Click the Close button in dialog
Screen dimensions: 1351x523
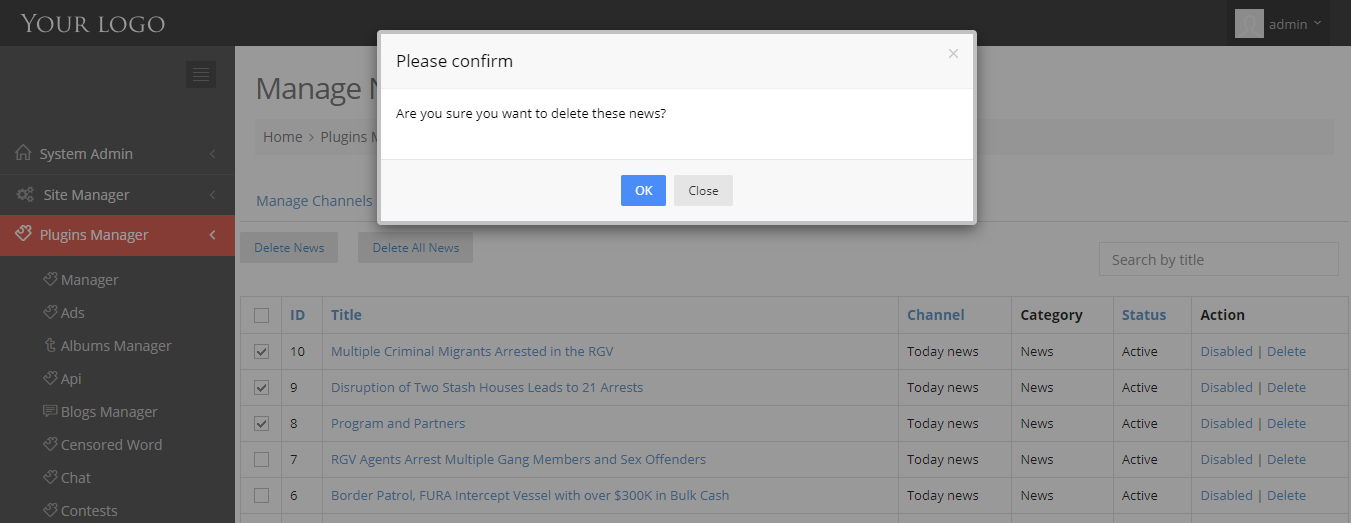703,190
